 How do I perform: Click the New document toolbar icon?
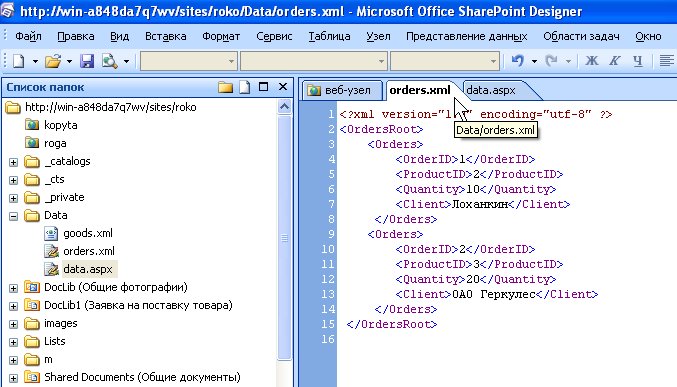(x=19, y=61)
